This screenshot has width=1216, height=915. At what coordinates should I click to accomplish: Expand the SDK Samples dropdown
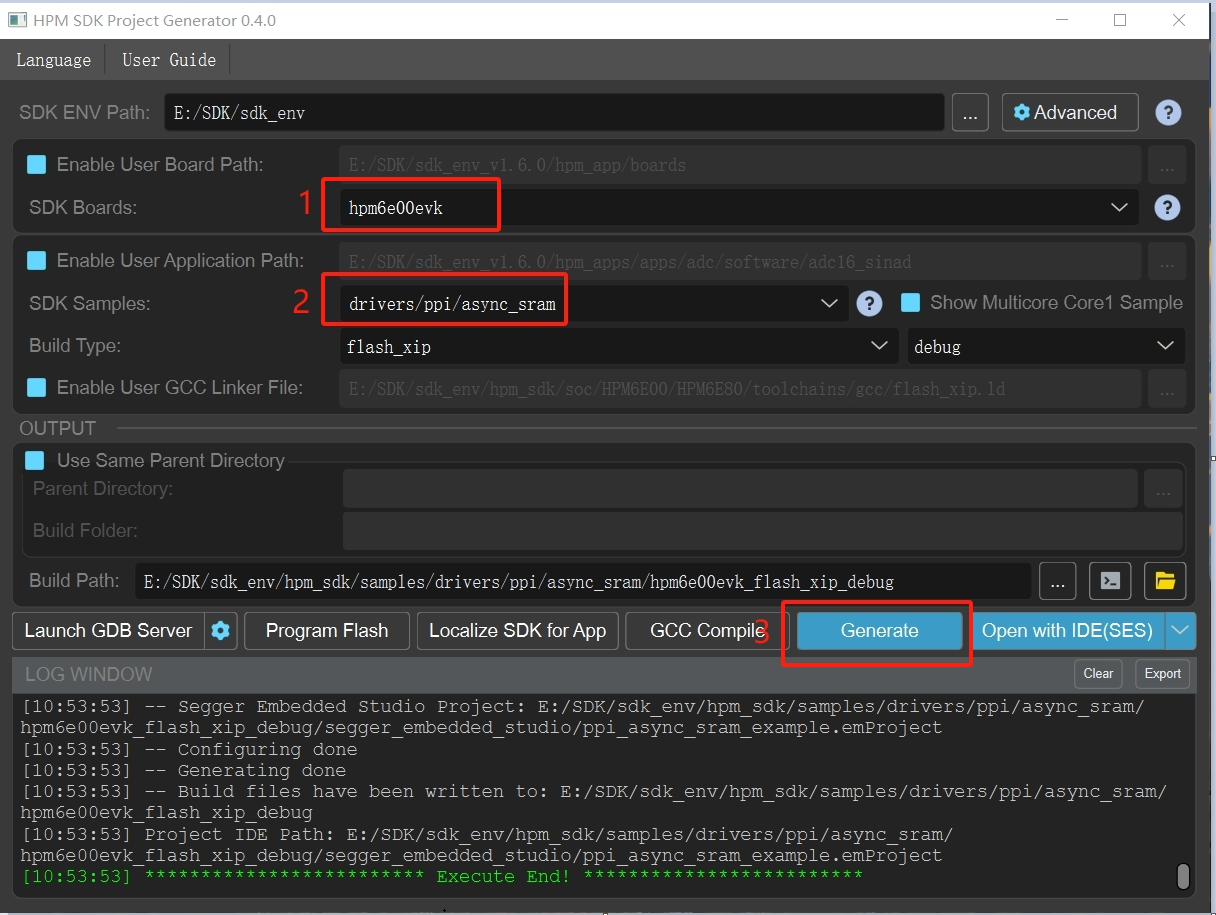pos(594,304)
